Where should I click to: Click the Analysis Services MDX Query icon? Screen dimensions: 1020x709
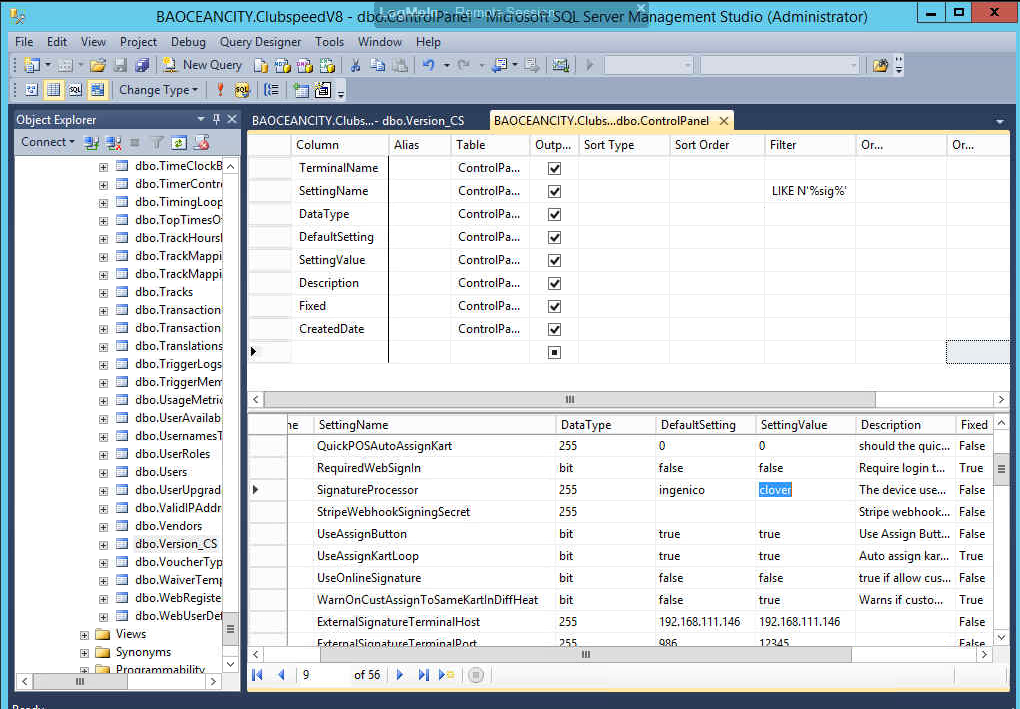[282, 65]
